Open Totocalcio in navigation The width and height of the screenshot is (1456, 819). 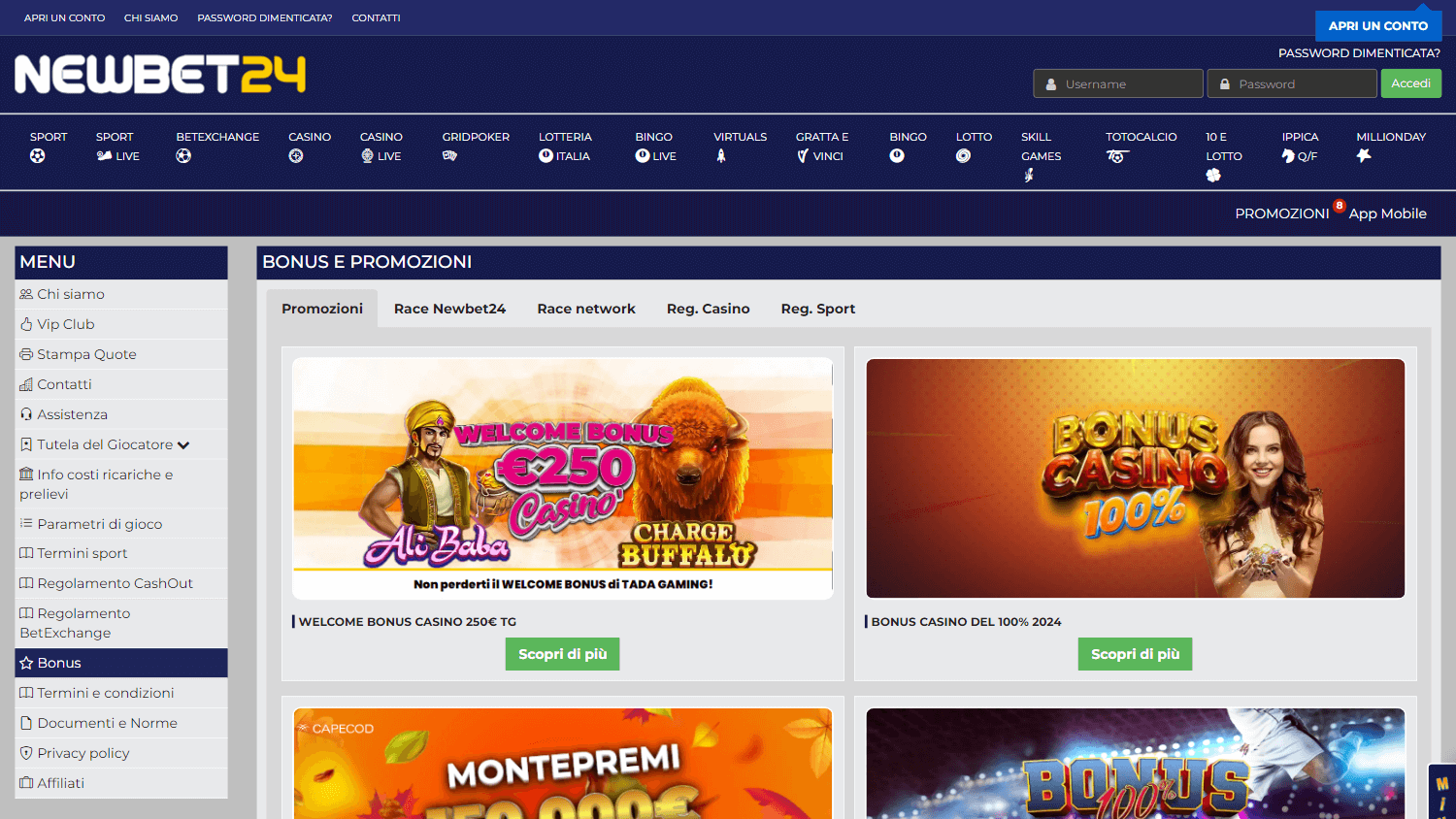(x=1141, y=147)
